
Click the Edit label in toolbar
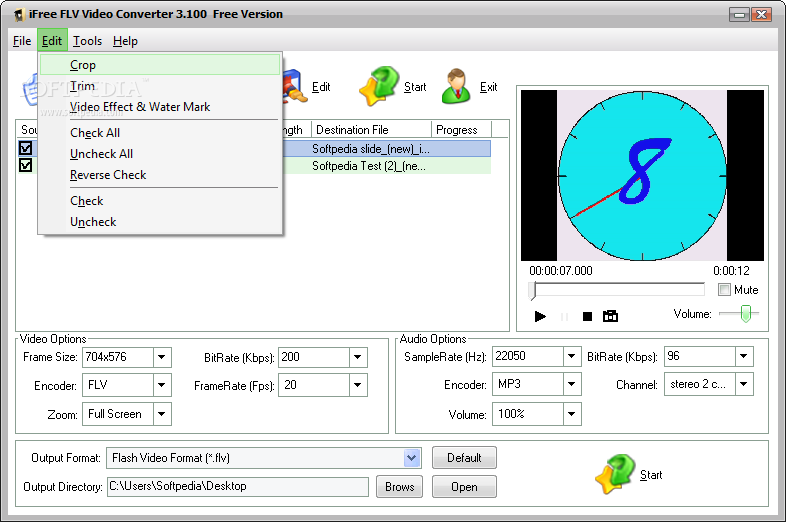(x=321, y=87)
